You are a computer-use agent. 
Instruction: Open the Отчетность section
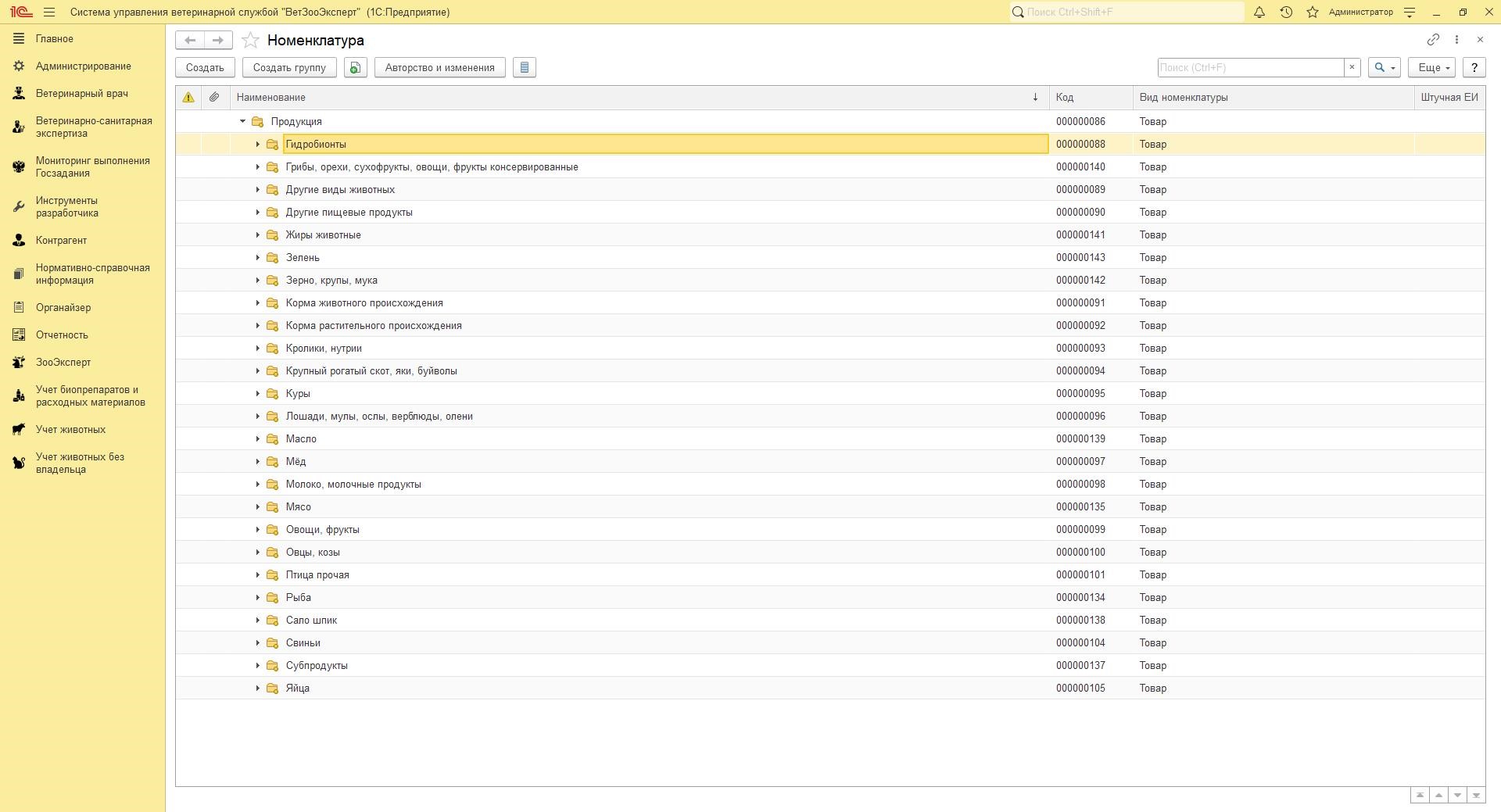tap(82, 335)
